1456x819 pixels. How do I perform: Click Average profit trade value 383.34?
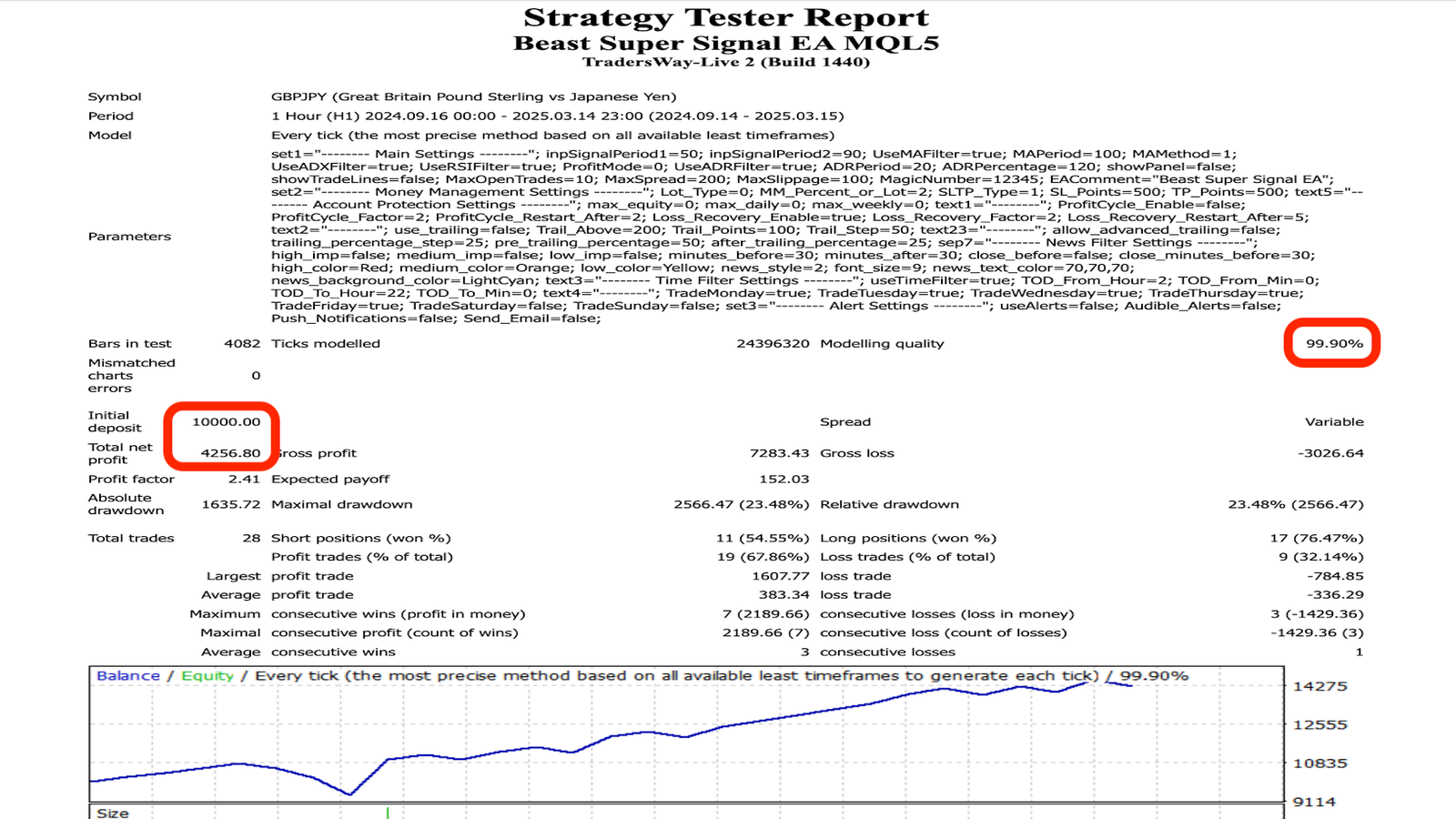pos(784,594)
